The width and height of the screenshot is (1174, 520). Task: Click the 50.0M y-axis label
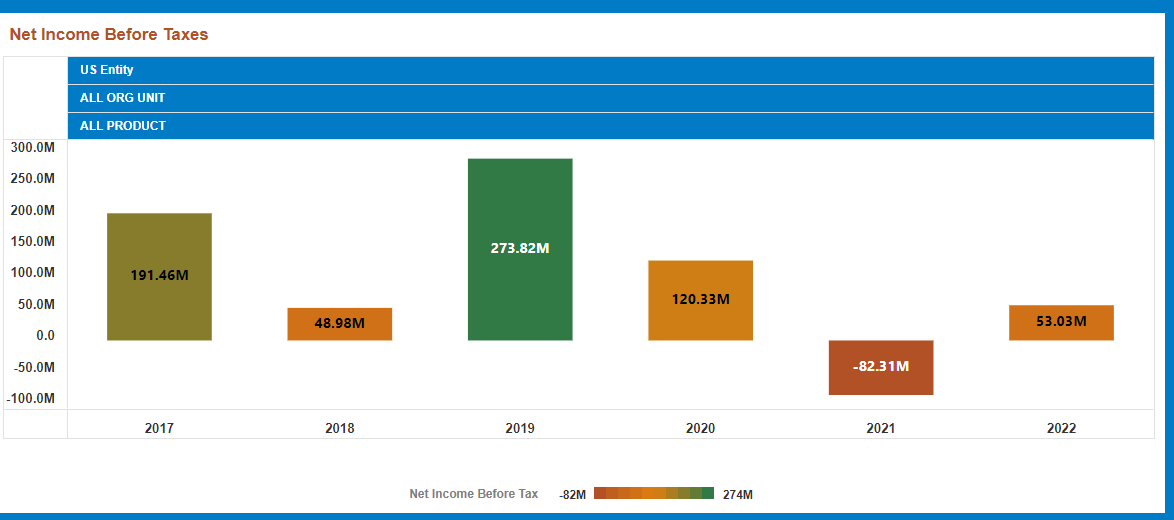[x=37, y=305]
